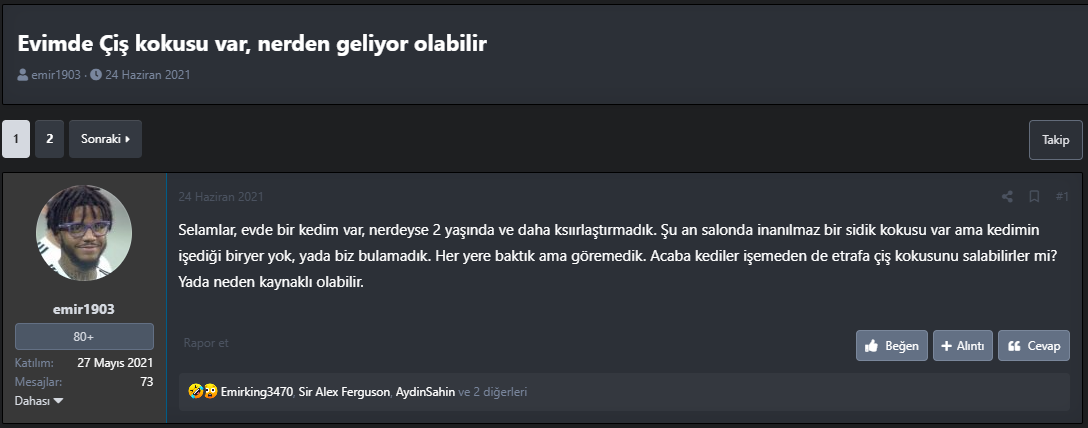The width and height of the screenshot is (1088, 428).
Task: Like the post with Beğen button
Action: (x=891, y=345)
